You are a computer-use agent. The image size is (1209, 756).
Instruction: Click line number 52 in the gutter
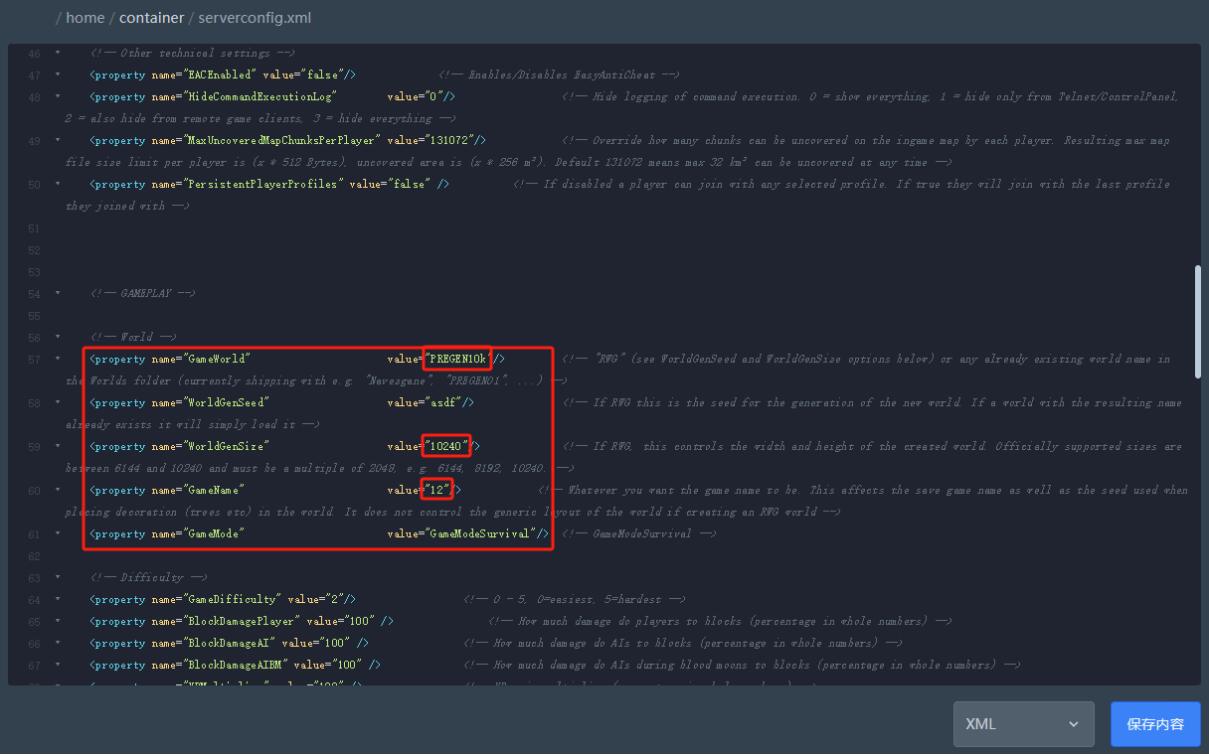click(x=34, y=250)
